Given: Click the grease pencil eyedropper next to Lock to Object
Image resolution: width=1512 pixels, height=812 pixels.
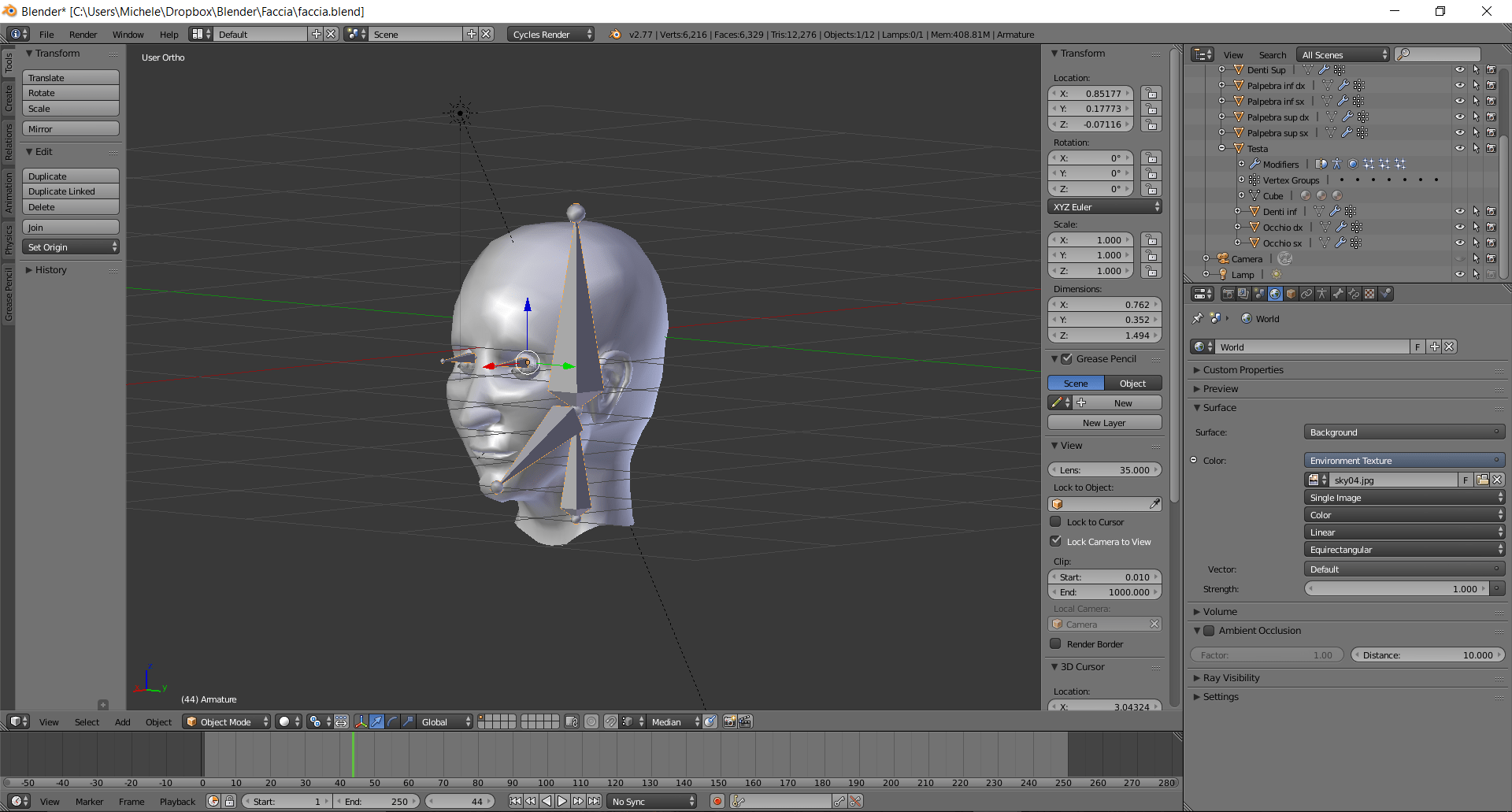Looking at the screenshot, I should (1154, 504).
